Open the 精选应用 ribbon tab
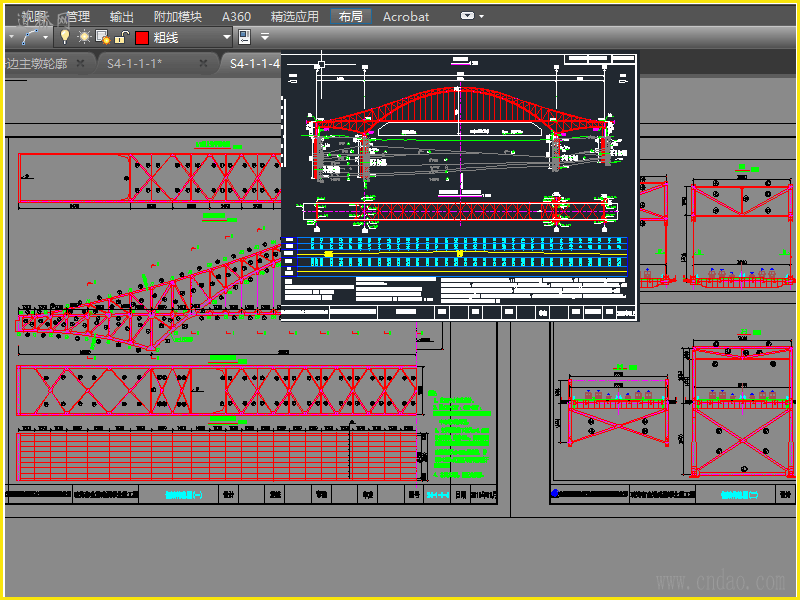Image resolution: width=800 pixels, height=600 pixels. (294, 16)
